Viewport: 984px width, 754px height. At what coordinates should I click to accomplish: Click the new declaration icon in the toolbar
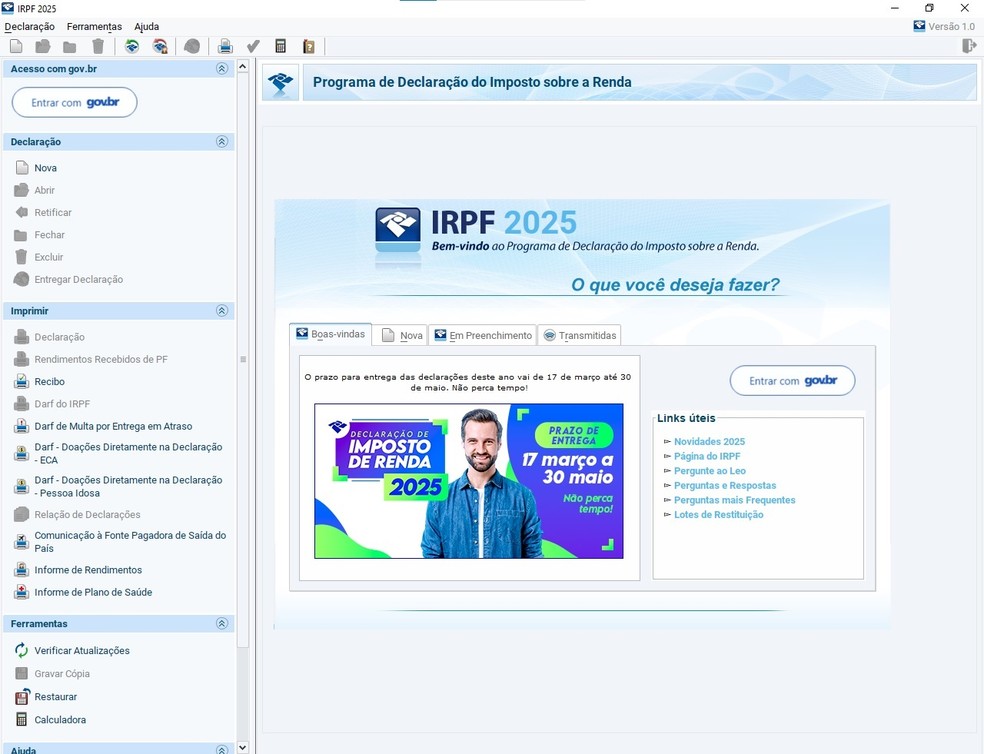point(16,46)
